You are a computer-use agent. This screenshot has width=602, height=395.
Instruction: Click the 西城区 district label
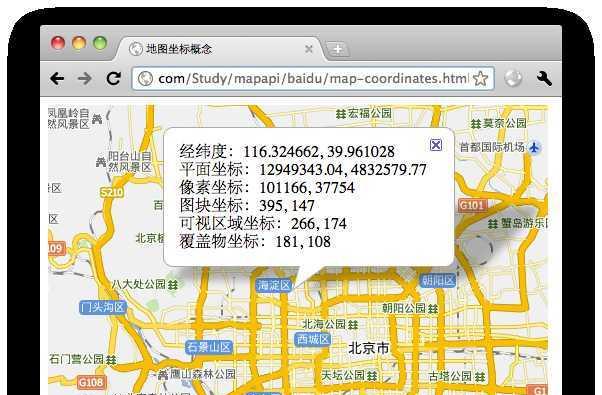click(313, 339)
